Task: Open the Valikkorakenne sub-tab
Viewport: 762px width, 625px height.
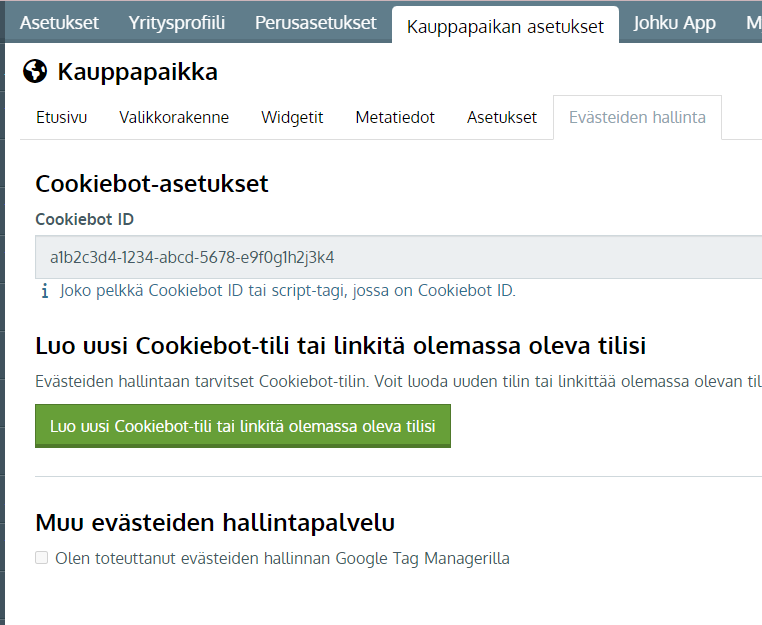Action: coord(174,118)
